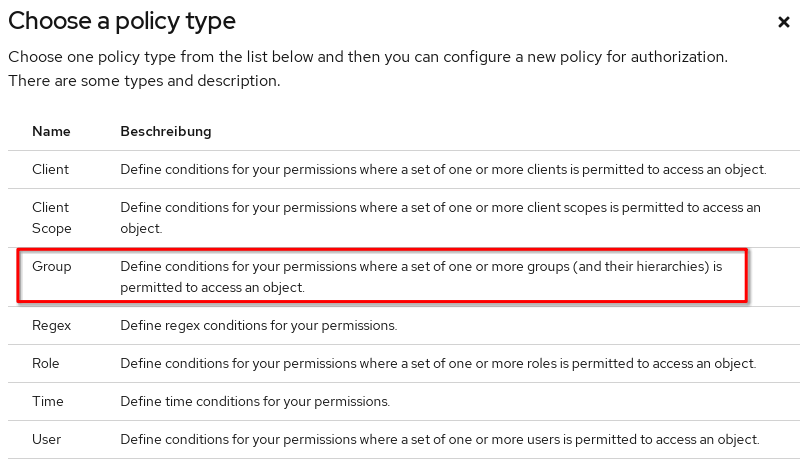Close the Choose a policy type dialog
This screenshot has width=808, height=465.
point(784,22)
